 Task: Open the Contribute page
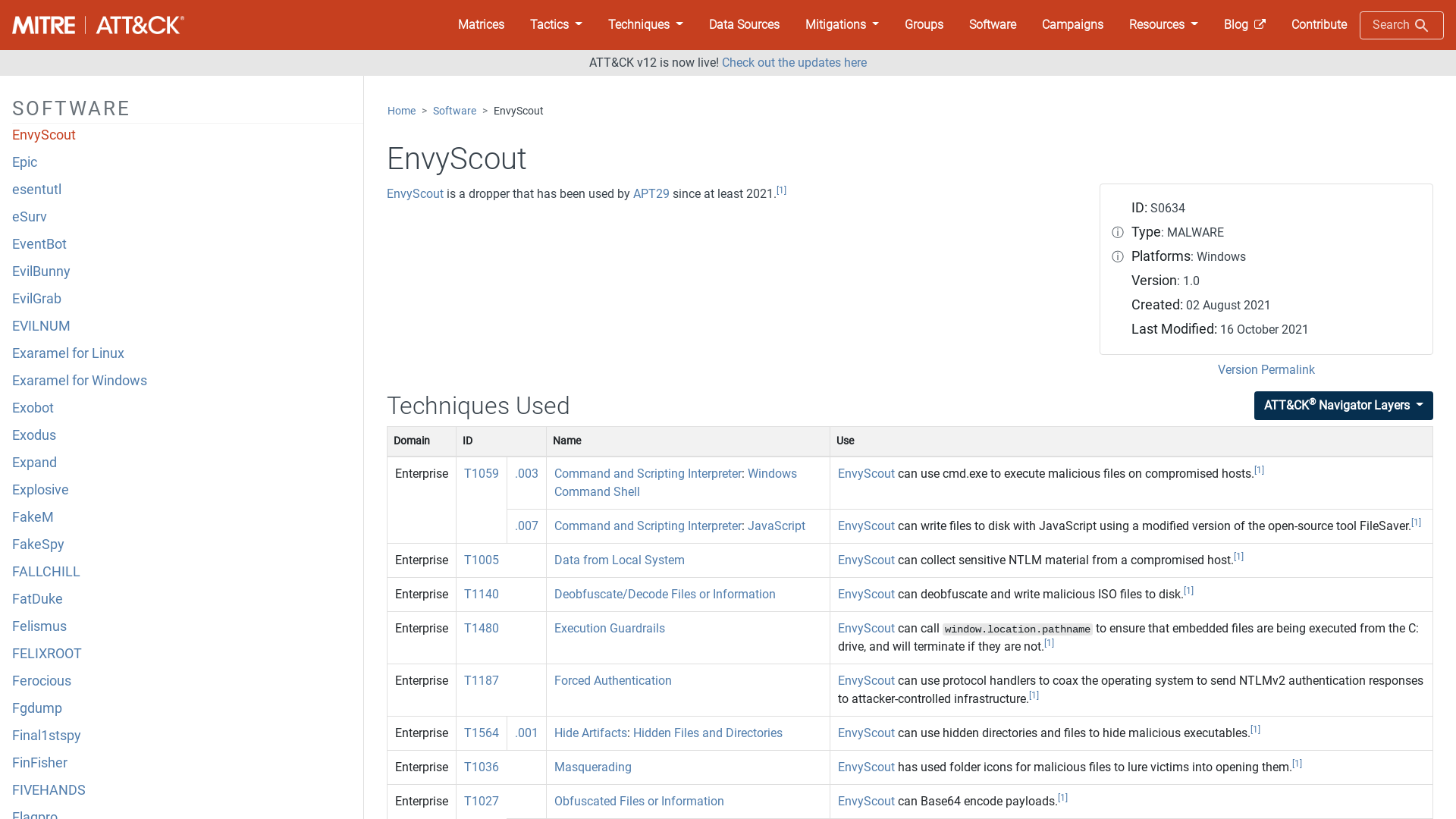click(1319, 25)
